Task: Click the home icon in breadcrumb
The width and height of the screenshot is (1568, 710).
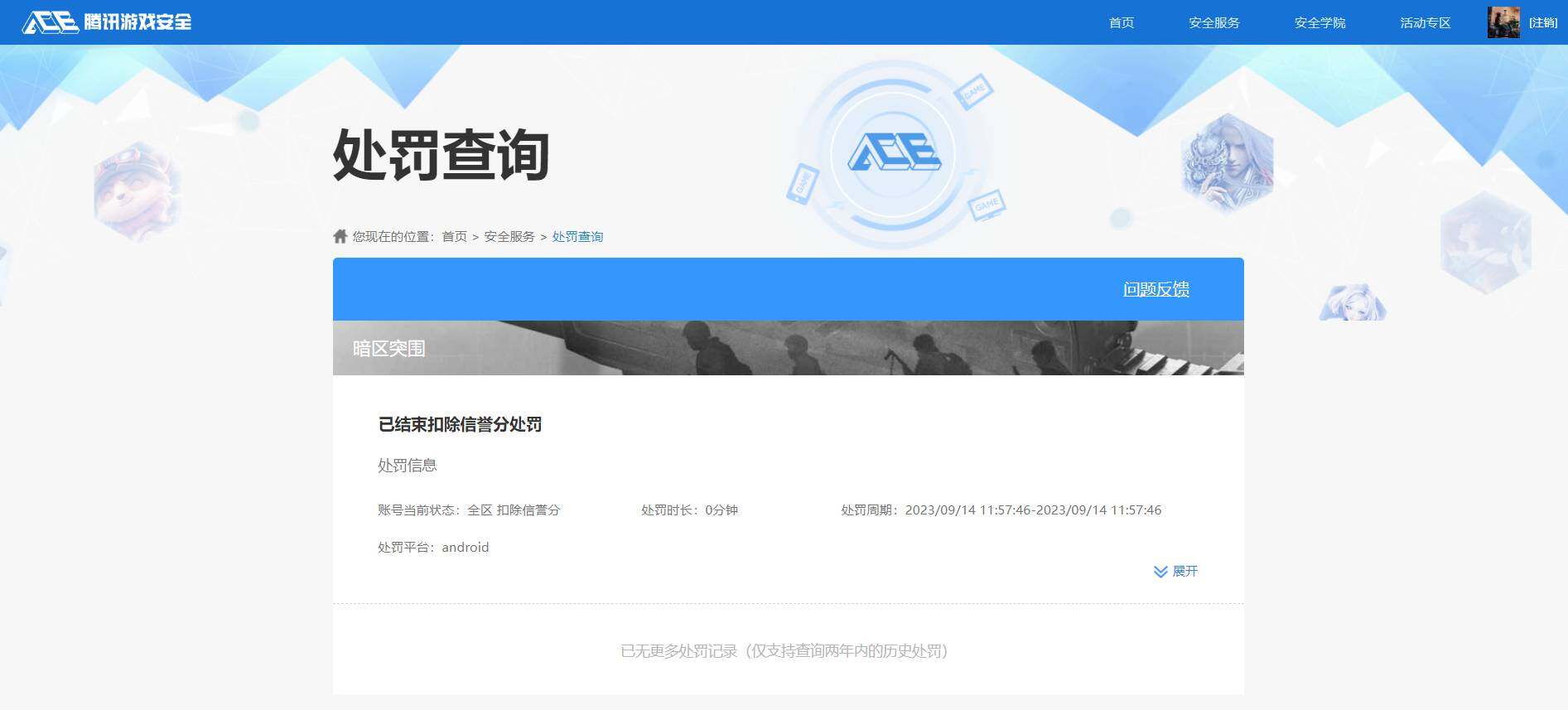Action: [340, 236]
